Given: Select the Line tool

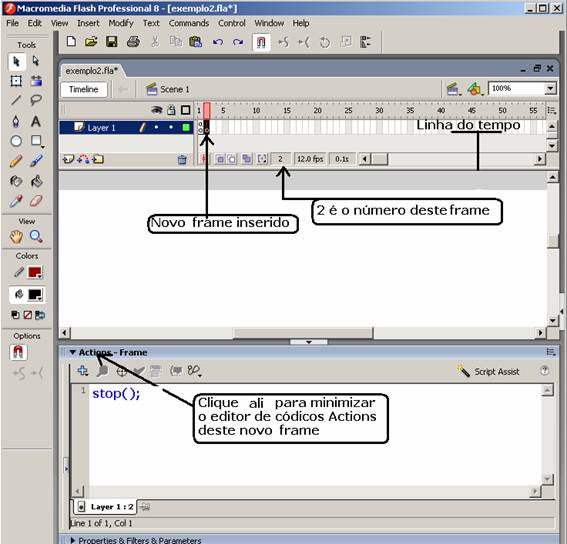Looking at the screenshot, I should 16,100.
